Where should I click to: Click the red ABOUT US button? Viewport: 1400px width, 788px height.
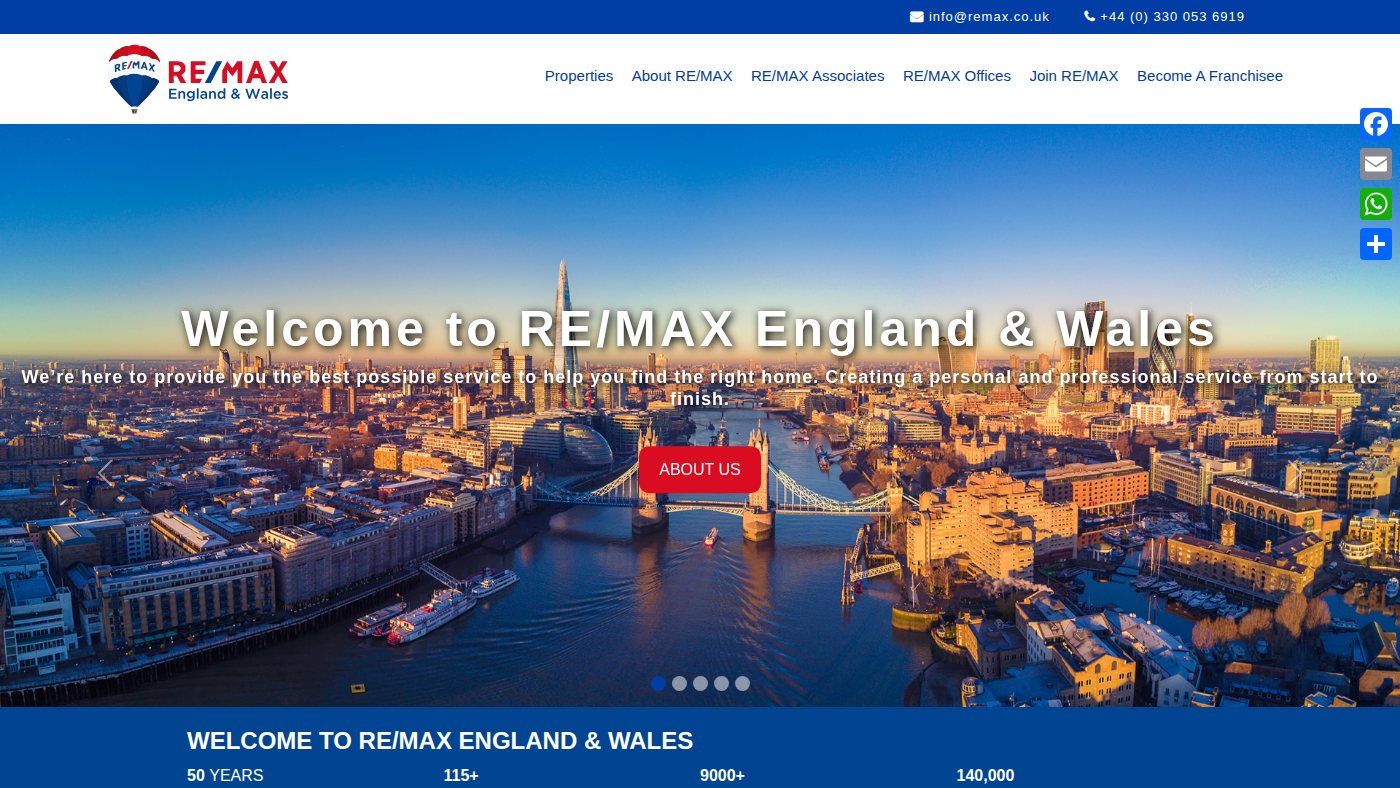[x=700, y=470]
